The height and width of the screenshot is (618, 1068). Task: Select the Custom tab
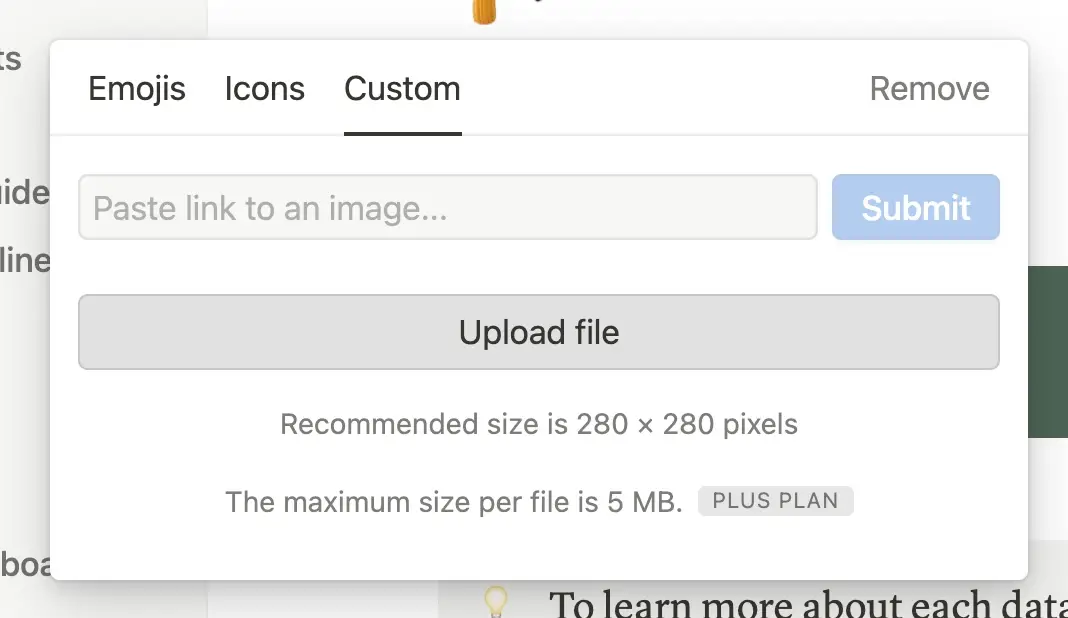coord(401,89)
